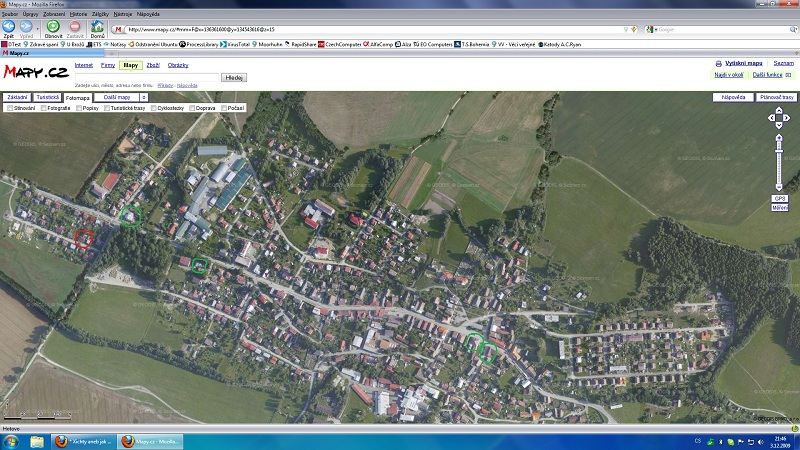Enable the Fotografie checkbox

(x=44, y=108)
